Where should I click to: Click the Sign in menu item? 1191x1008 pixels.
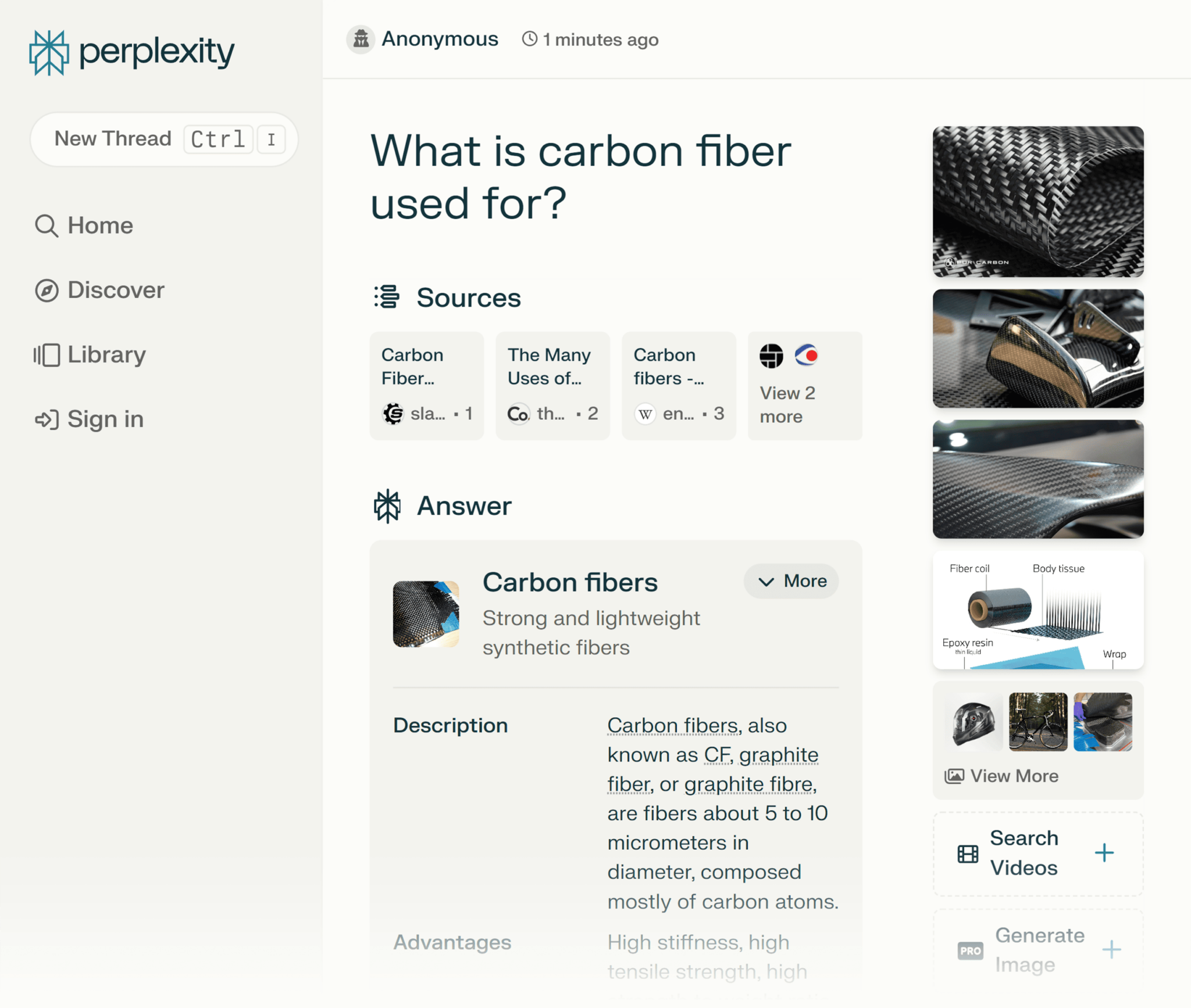tap(104, 418)
